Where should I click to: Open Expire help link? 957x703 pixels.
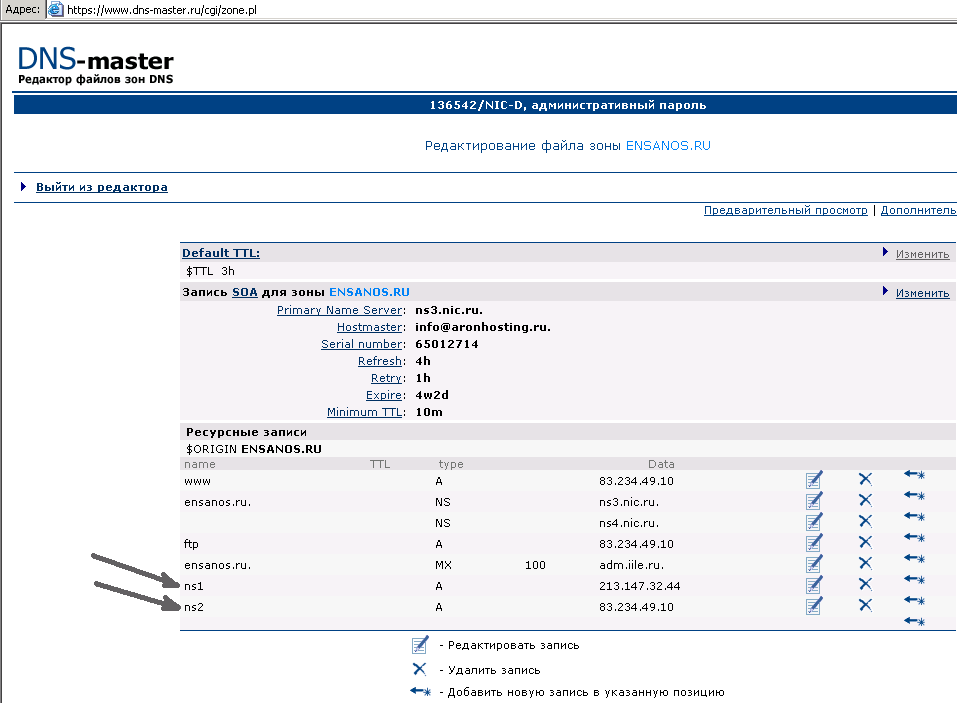coord(384,395)
